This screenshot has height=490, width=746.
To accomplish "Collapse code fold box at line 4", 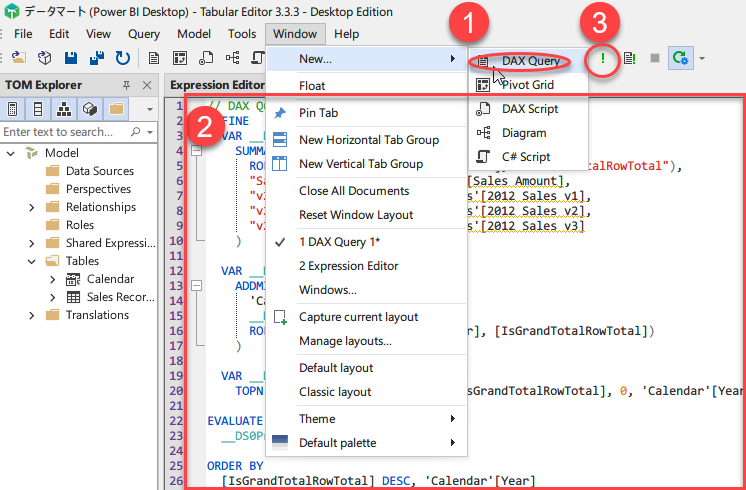I will pyautogui.click(x=196, y=151).
